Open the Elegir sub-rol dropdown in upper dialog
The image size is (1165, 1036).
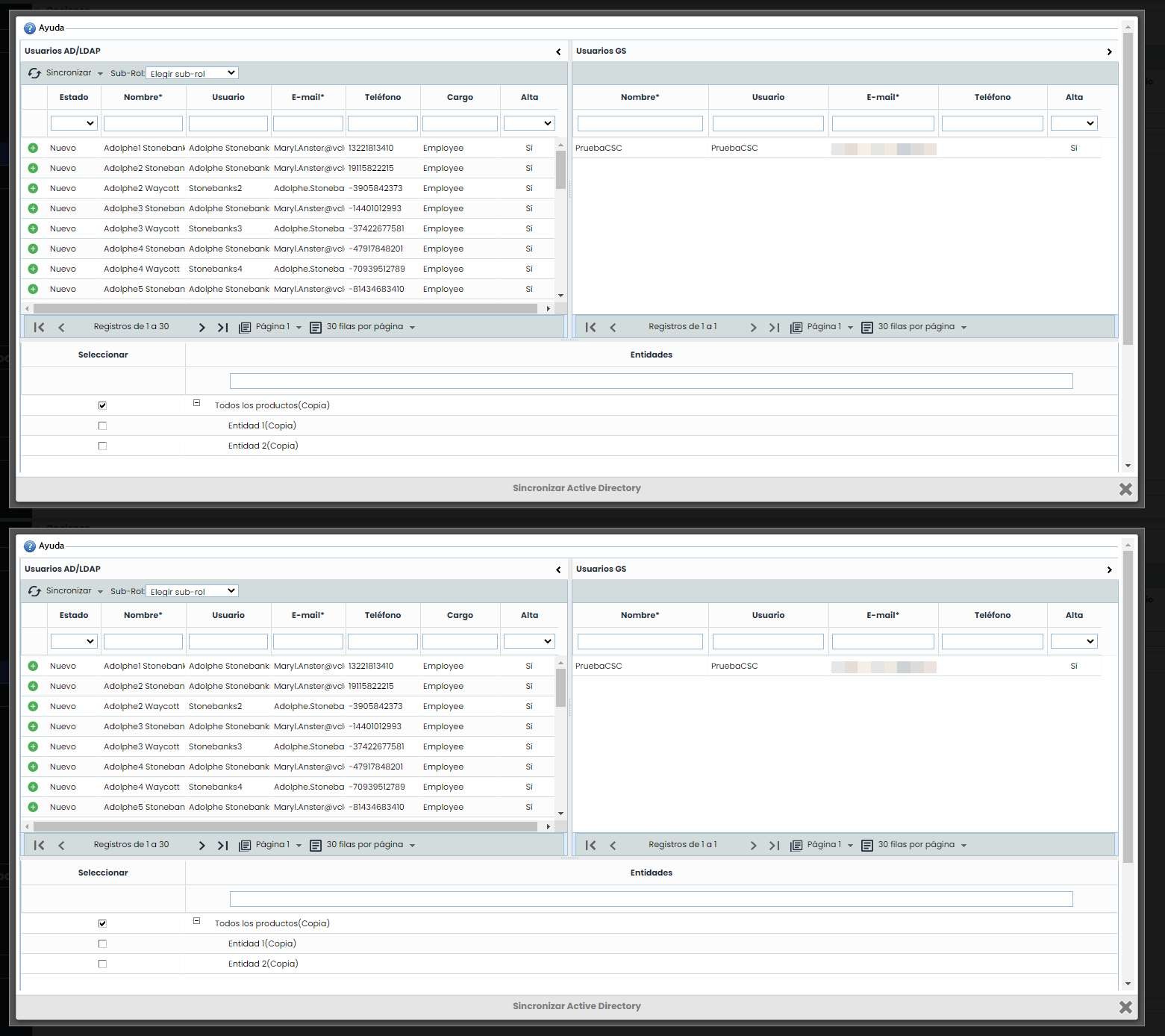click(x=192, y=73)
